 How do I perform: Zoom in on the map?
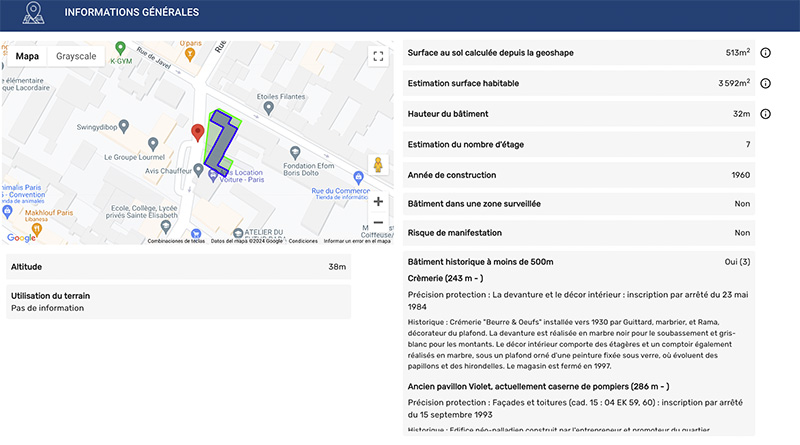(378, 201)
